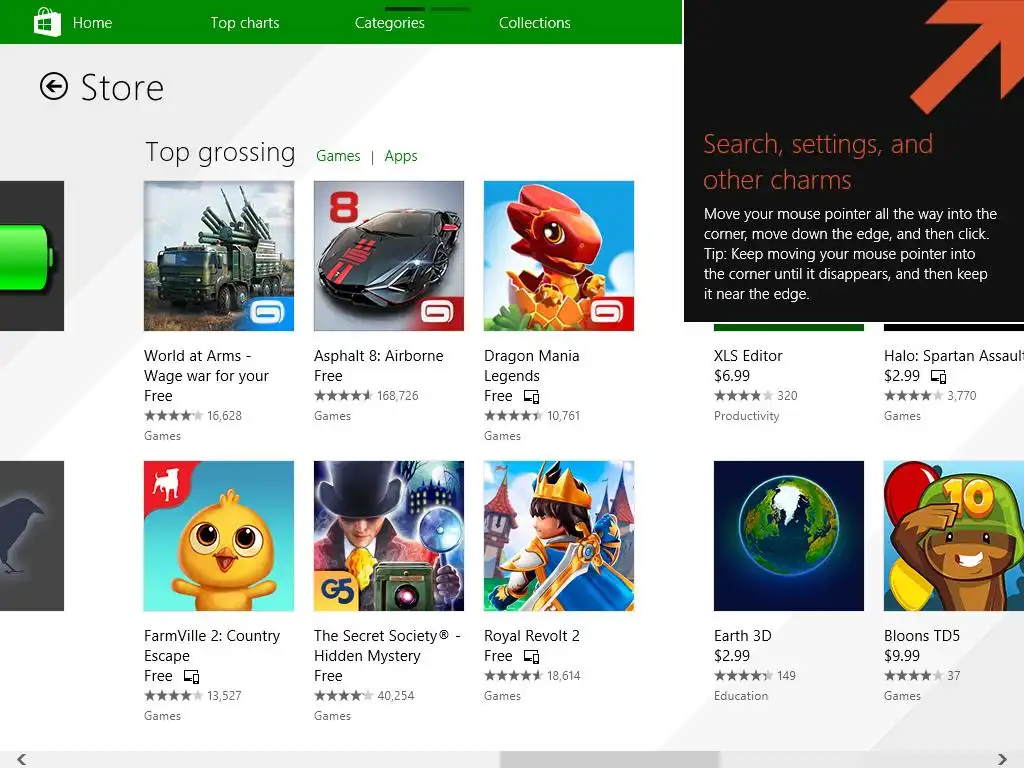Click star rating for FarmVille 13,527

pos(173,696)
